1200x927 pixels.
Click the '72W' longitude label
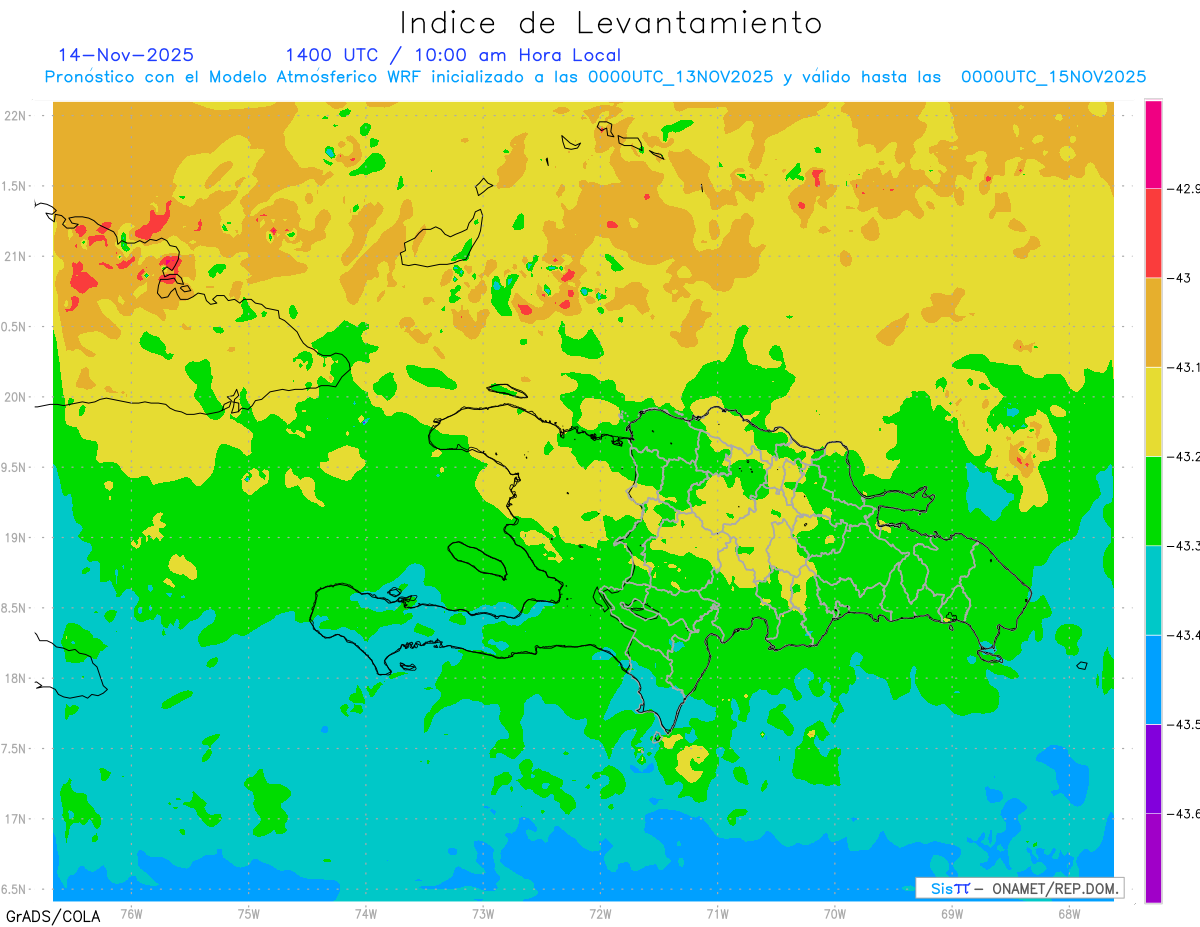pyautogui.click(x=600, y=913)
